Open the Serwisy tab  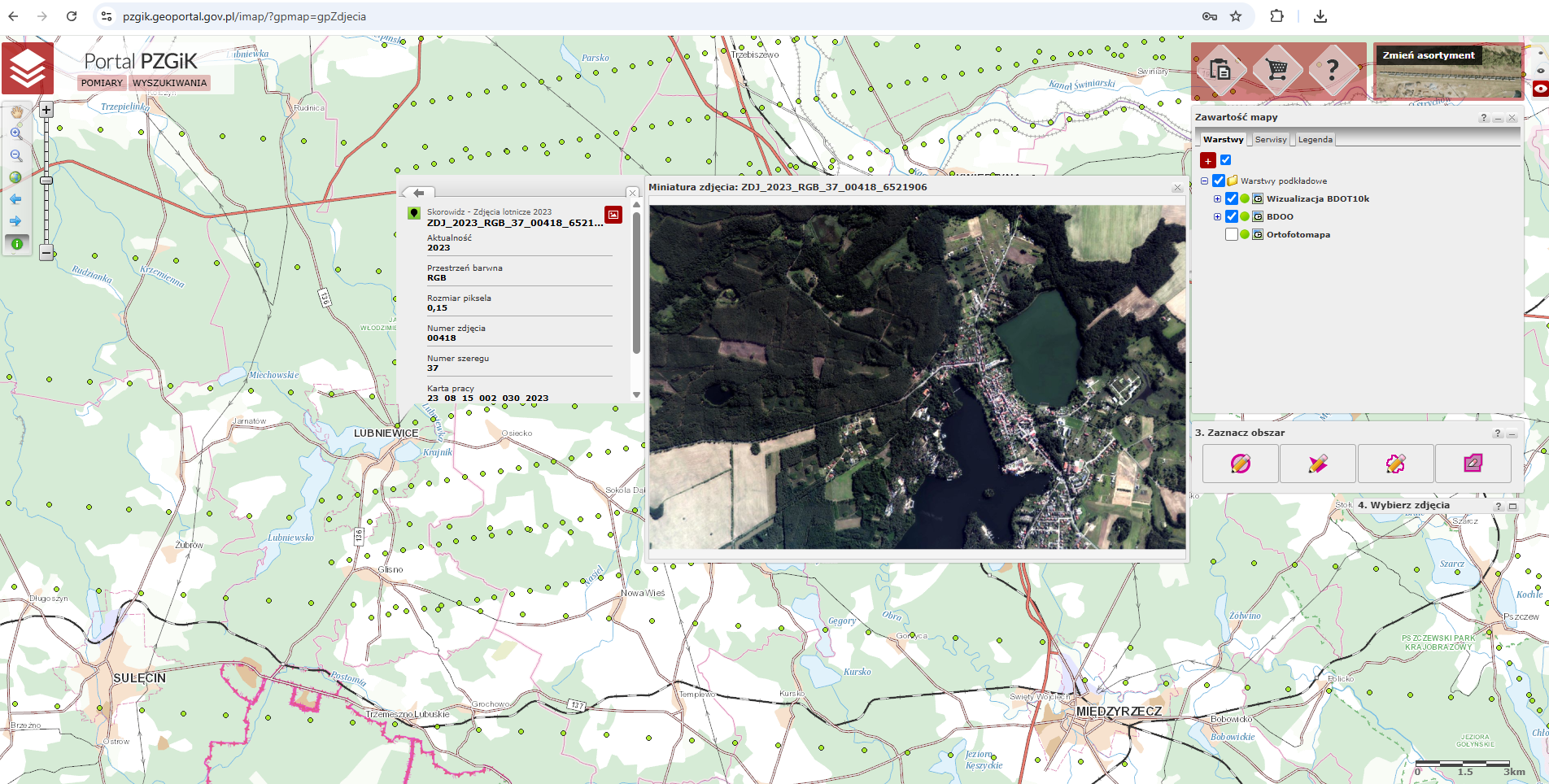pos(1270,140)
